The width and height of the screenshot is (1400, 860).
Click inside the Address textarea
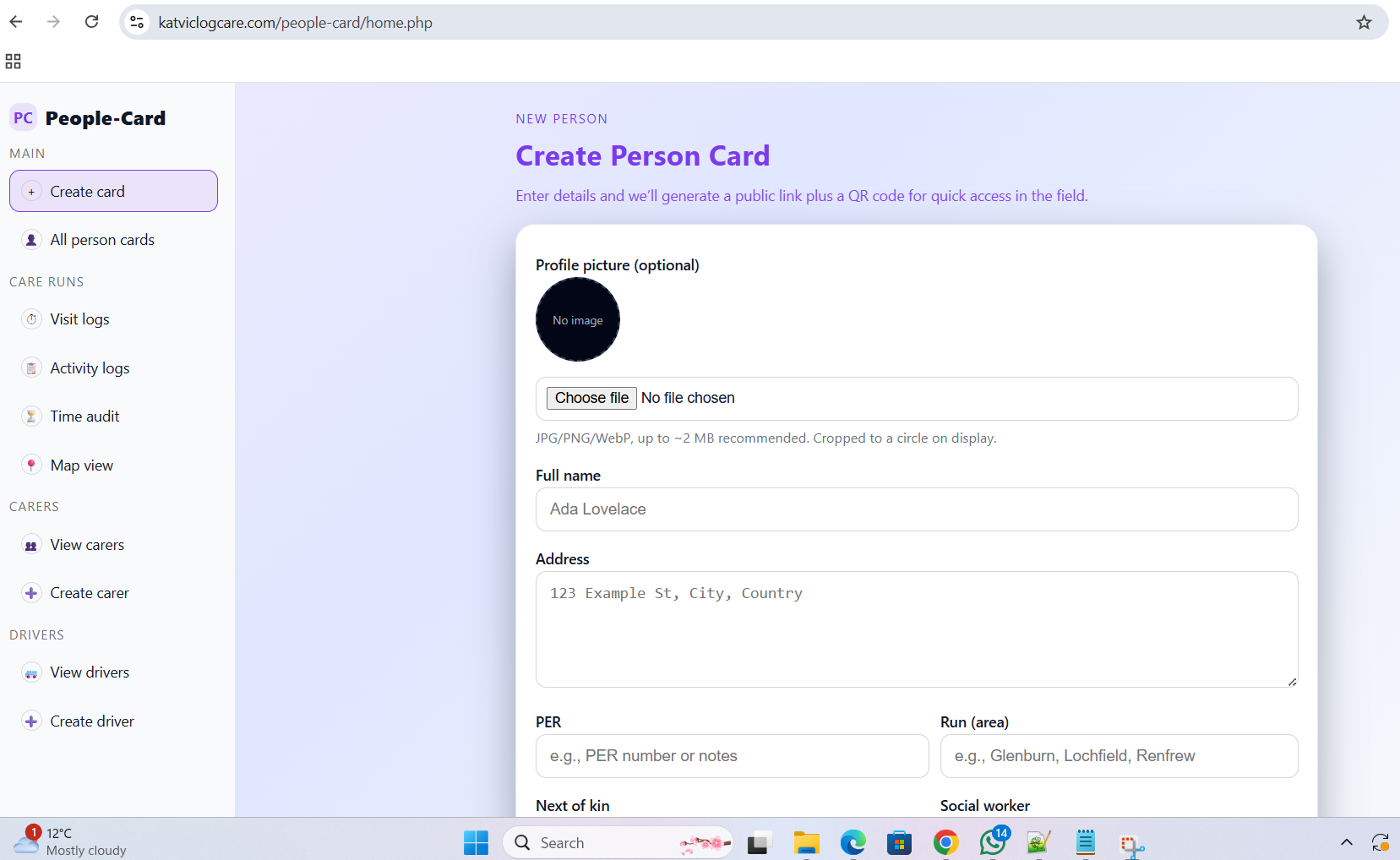917,629
